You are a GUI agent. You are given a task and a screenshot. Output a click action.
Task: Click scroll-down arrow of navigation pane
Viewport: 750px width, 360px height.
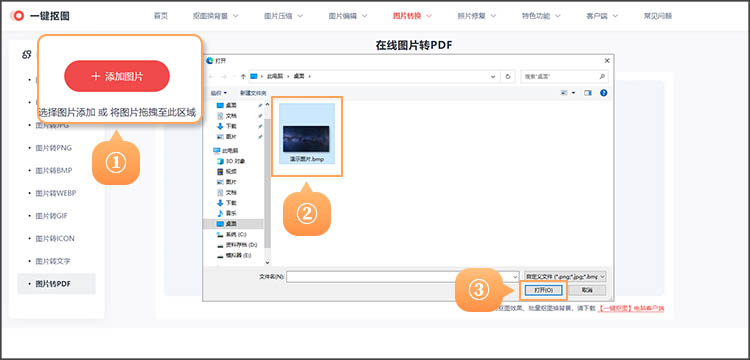[267, 262]
